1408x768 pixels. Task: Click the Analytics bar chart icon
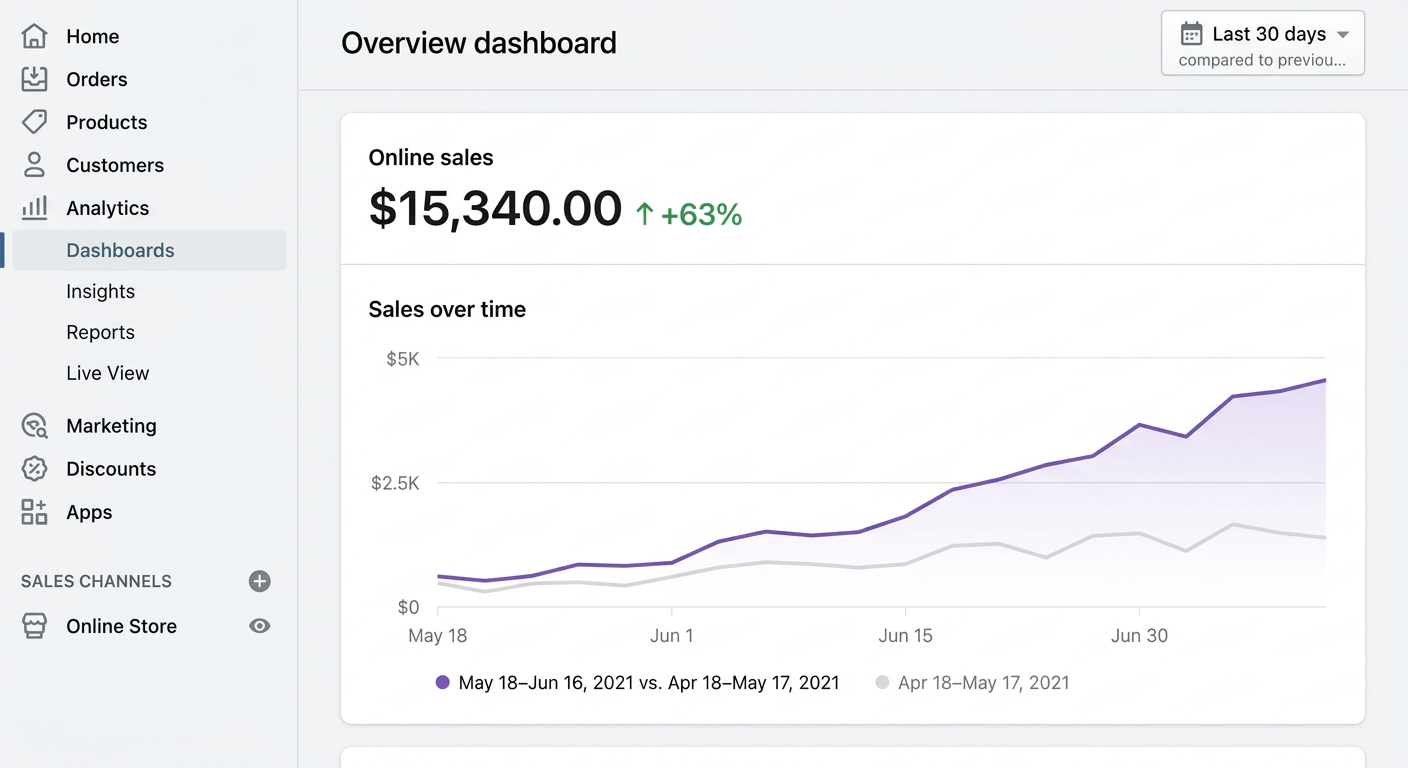(x=34, y=208)
